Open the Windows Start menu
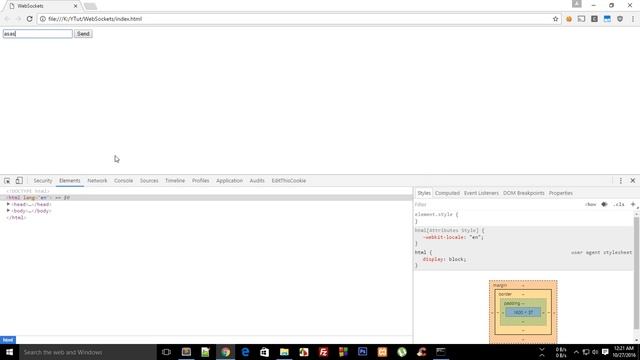The image size is (640, 360). click(9, 352)
